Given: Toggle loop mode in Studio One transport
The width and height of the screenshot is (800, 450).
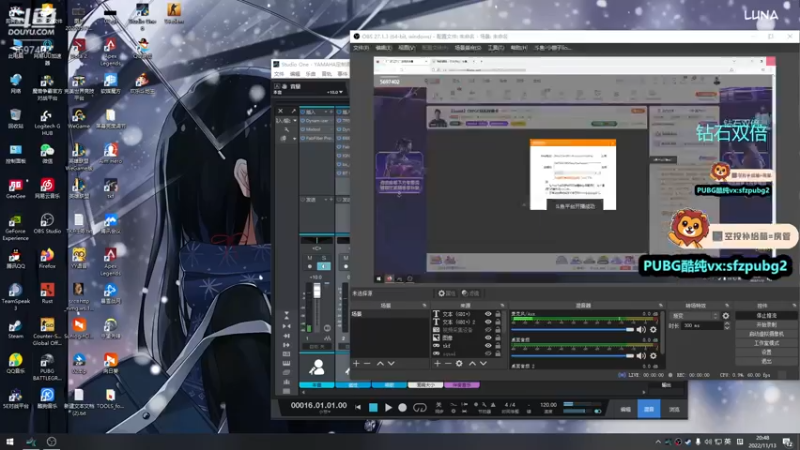Looking at the screenshot, I should (419, 407).
